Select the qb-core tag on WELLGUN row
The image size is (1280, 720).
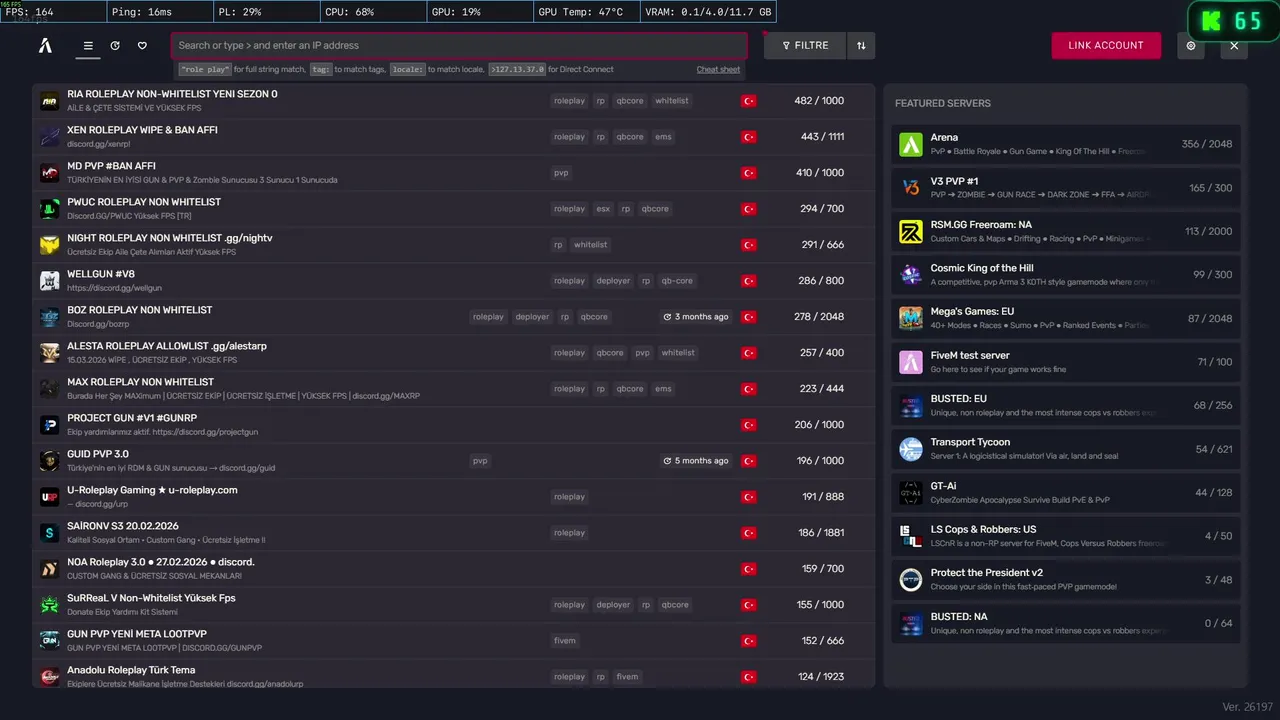pyautogui.click(x=677, y=281)
